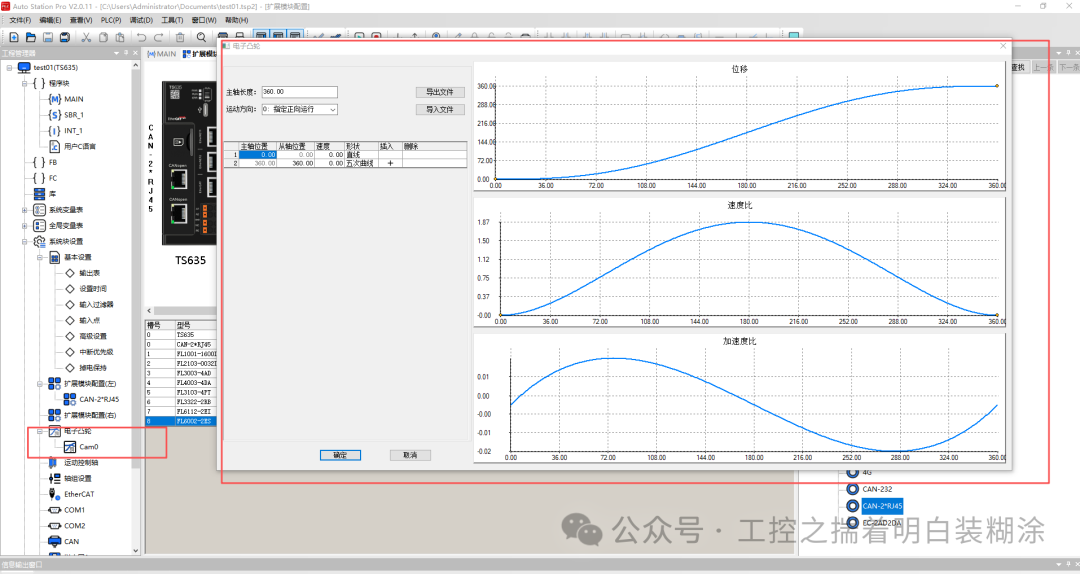Click the Delete trash toolbar icon
Screen dimensions: 1080x574
click(x=180, y=37)
